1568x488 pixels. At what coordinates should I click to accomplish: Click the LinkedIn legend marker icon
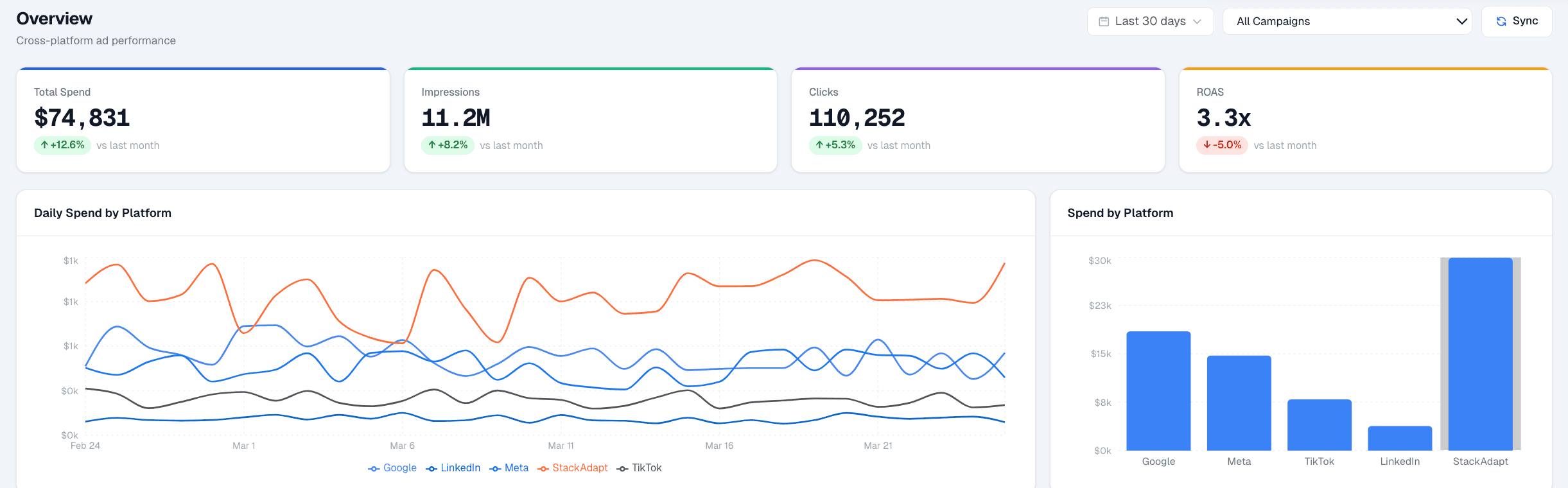(431, 469)
